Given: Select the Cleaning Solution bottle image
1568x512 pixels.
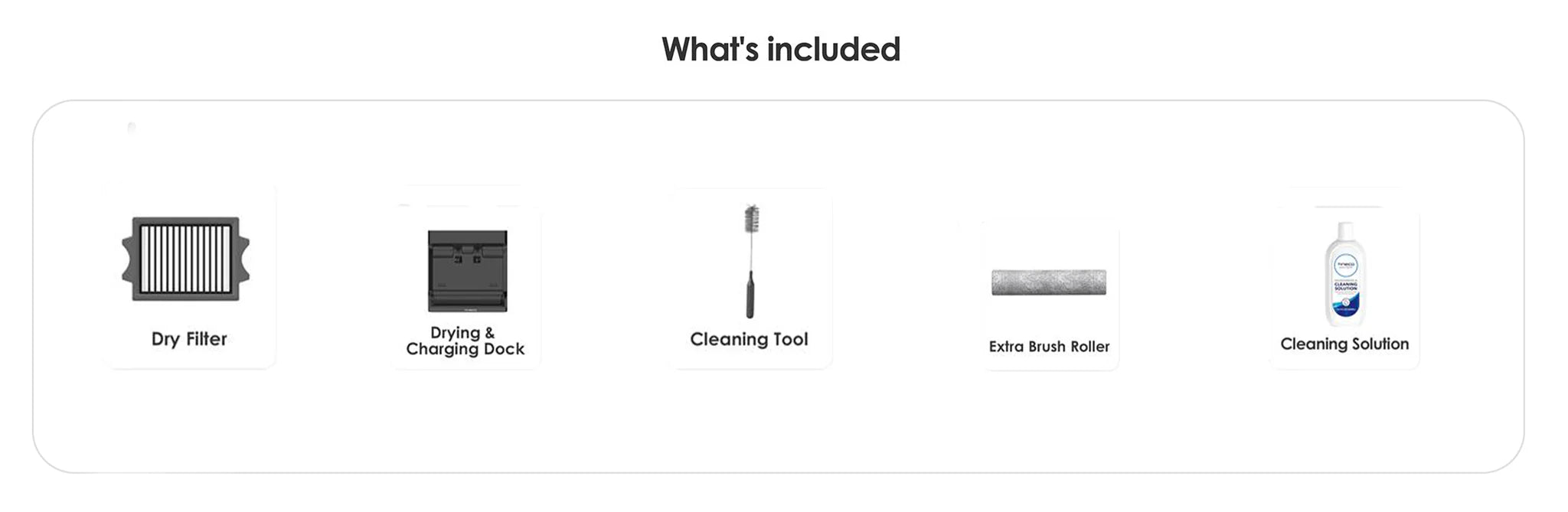Looking at the screenshot, I should tap(1344, 274).
